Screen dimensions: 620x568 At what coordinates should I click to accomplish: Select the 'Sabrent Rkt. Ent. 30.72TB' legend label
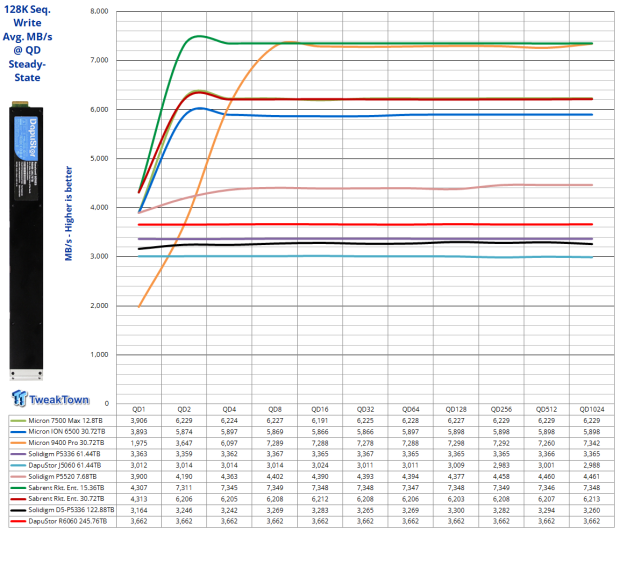click(x=66, y=499)
